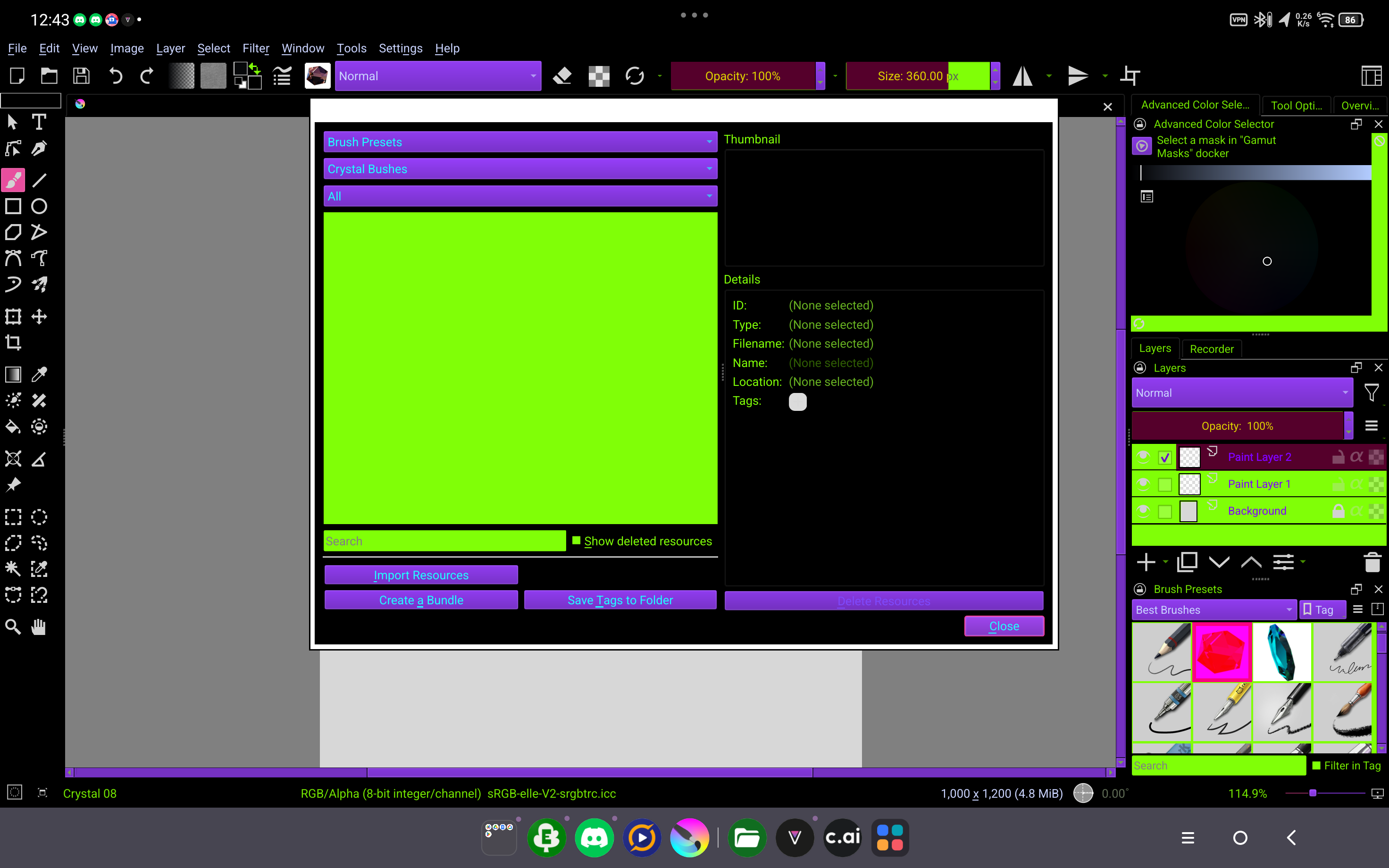Click horizontal mirror tool icon
This screenshot has width=1389, height=868.
1022,76
